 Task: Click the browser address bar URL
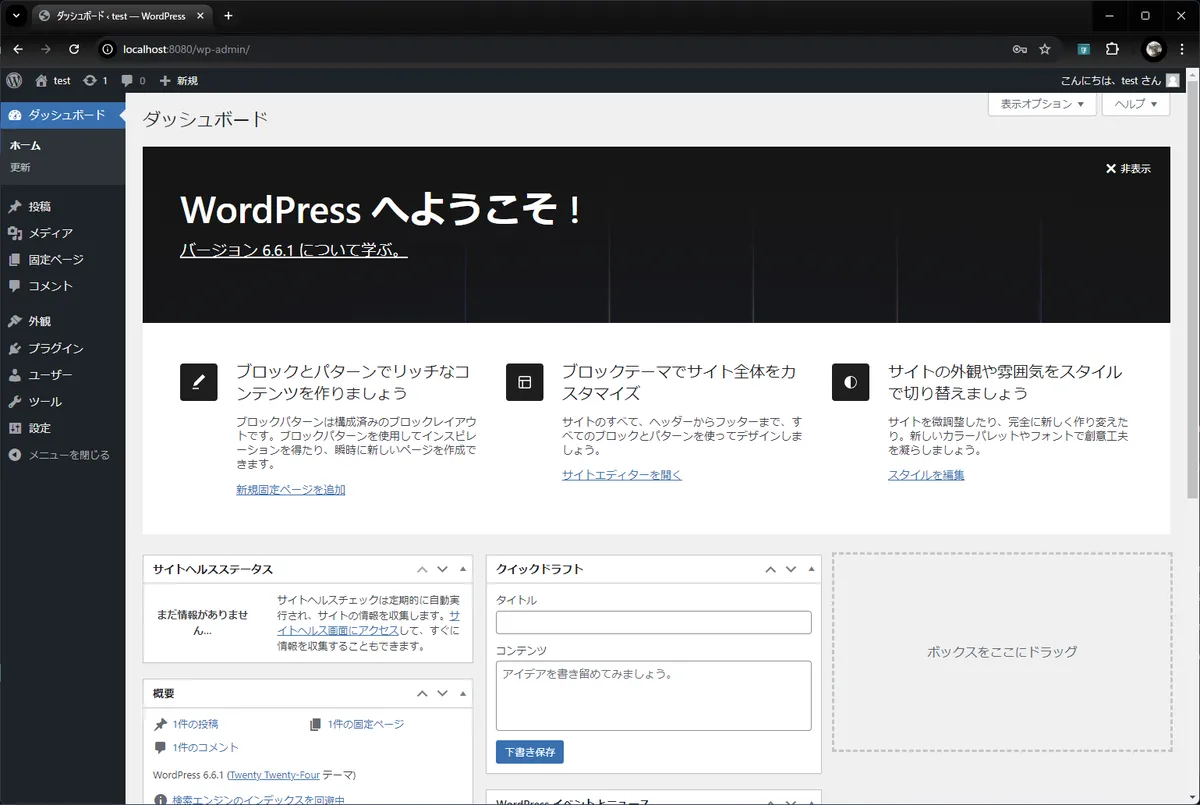186,49
